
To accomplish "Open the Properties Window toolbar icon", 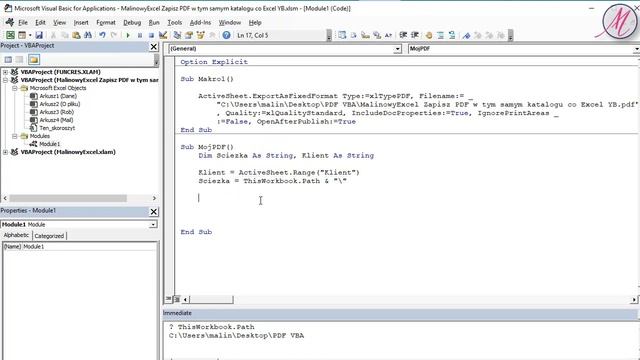I will (x=189, y=36).
